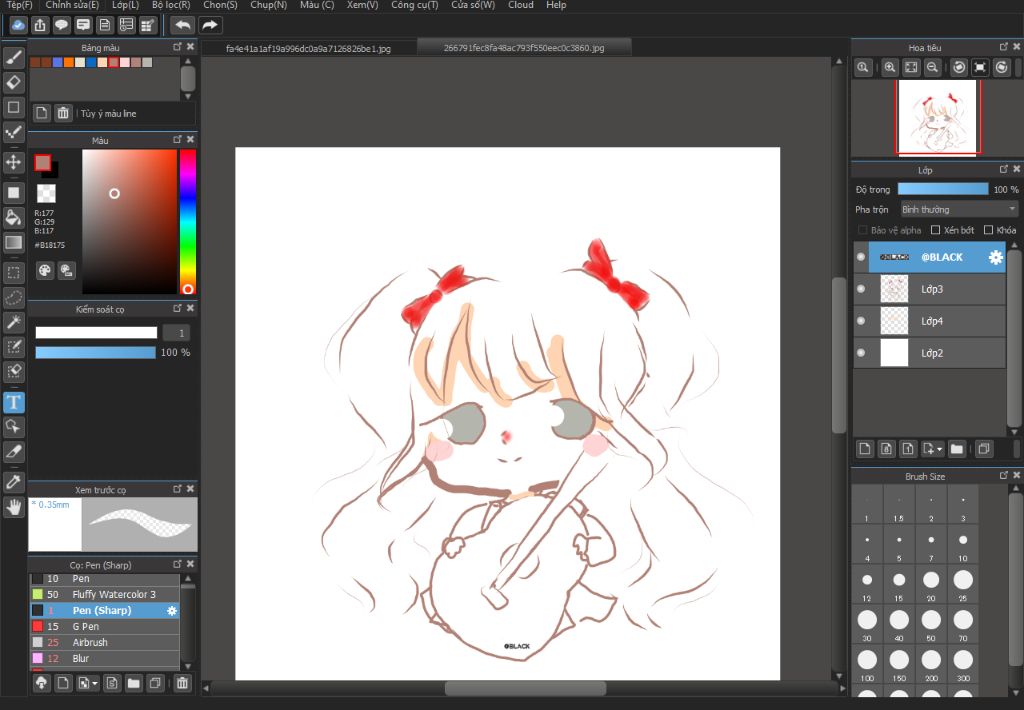The width and height of the screenshot is (1024, 710).
Task: Choose the Hand pan tool
Action: [x=14, y=506]
